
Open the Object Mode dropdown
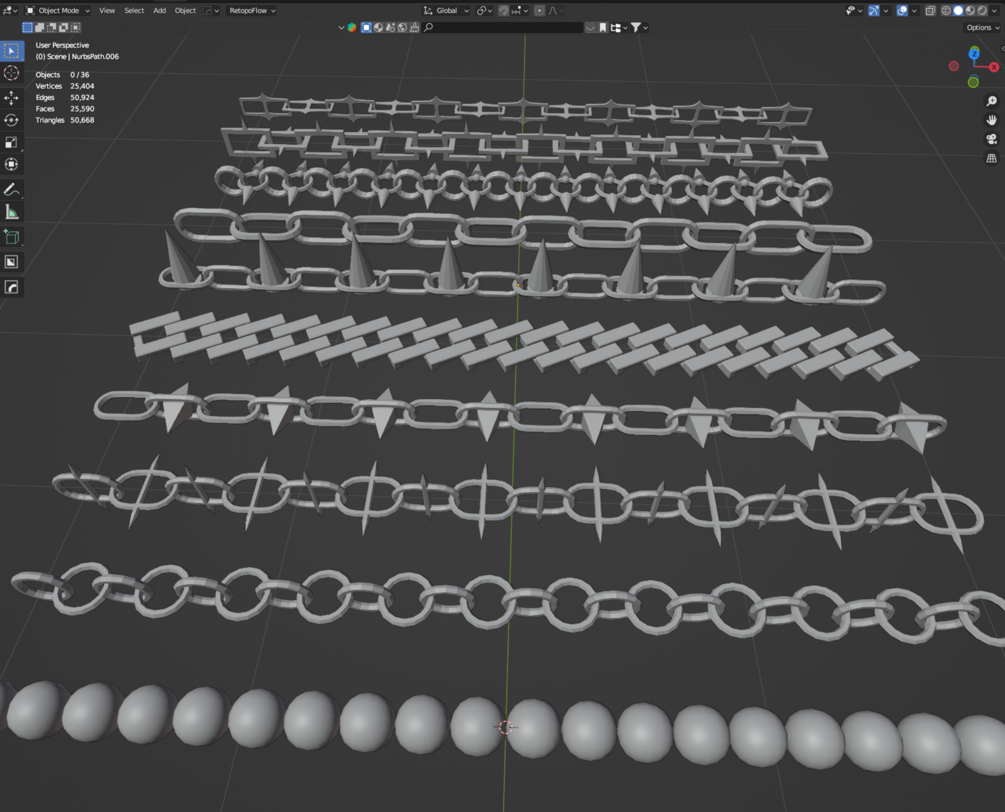point(58,10)
